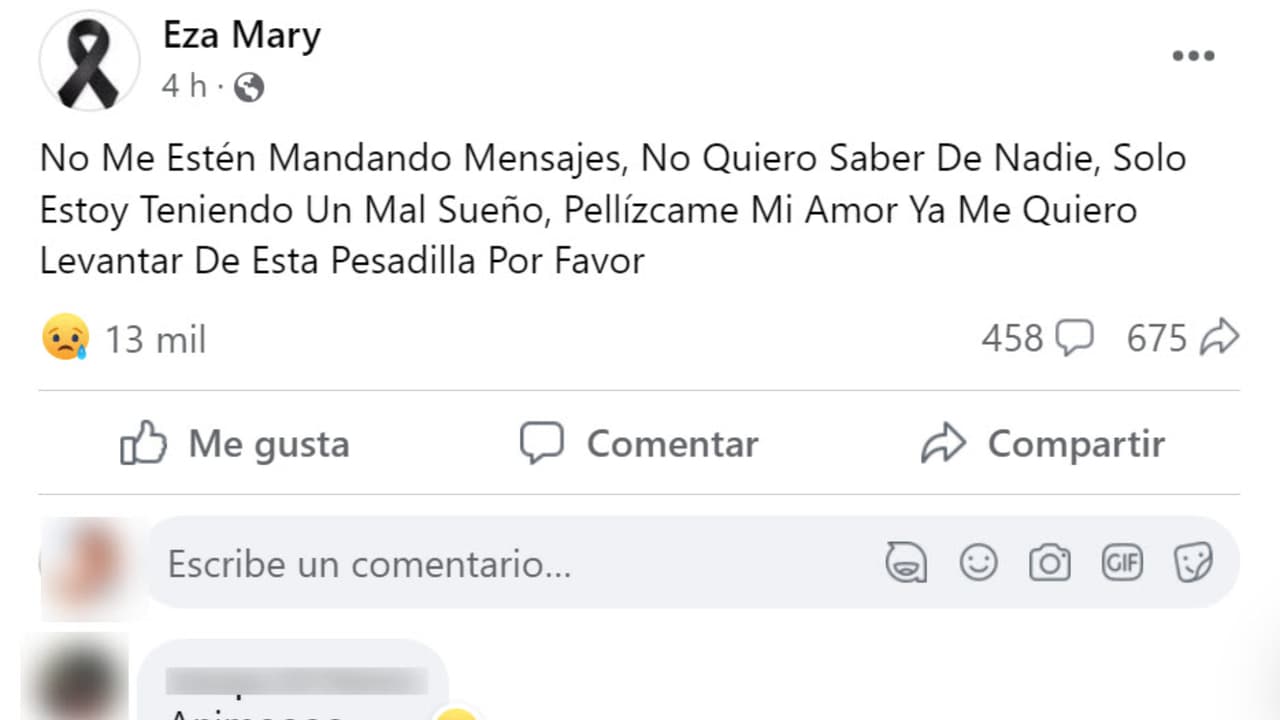Open Eza Mary's profile
Viewport: 1280px width, 720px height.
pos(240,33)
